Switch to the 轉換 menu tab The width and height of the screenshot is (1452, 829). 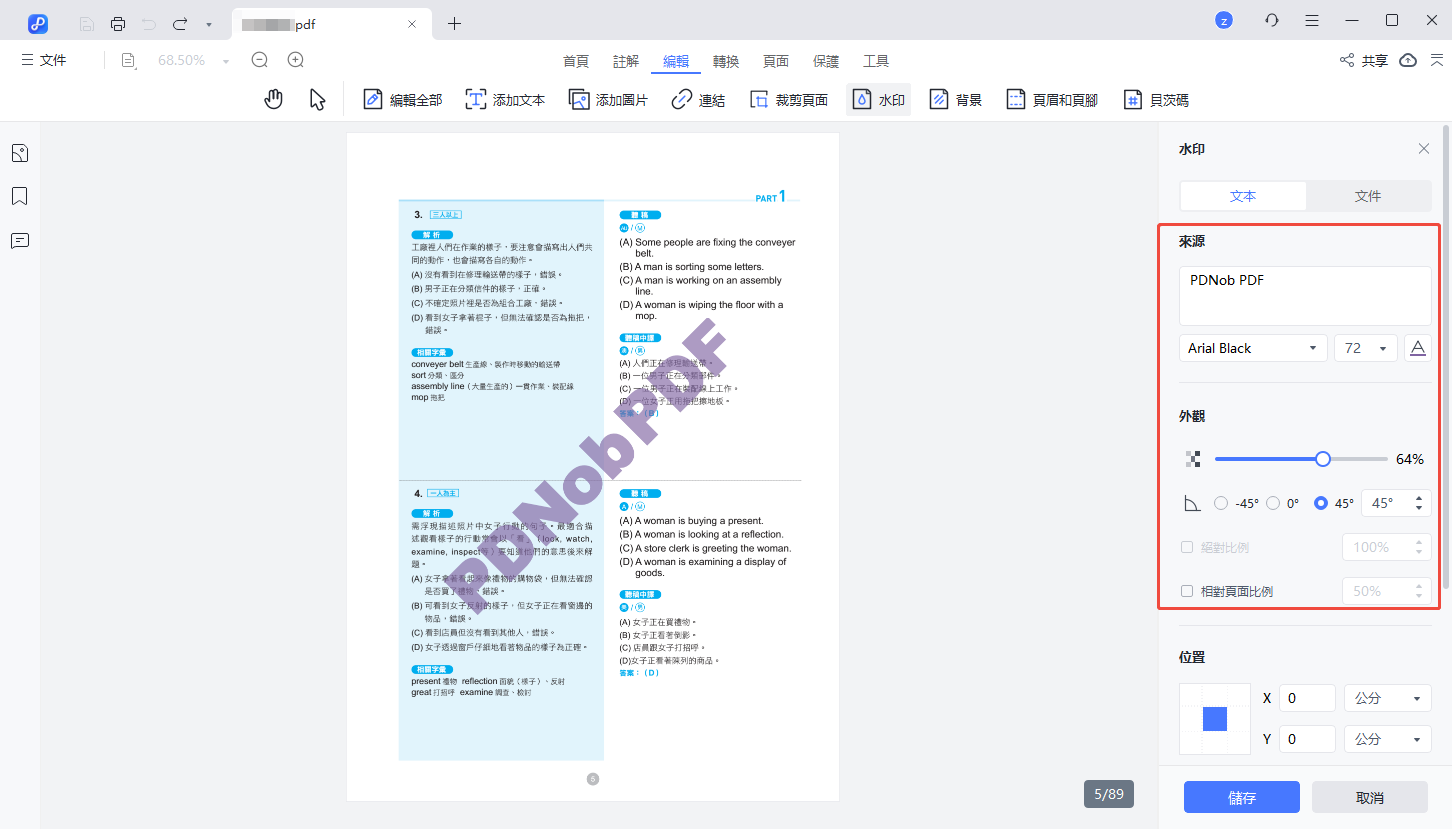tap(726, 61)
